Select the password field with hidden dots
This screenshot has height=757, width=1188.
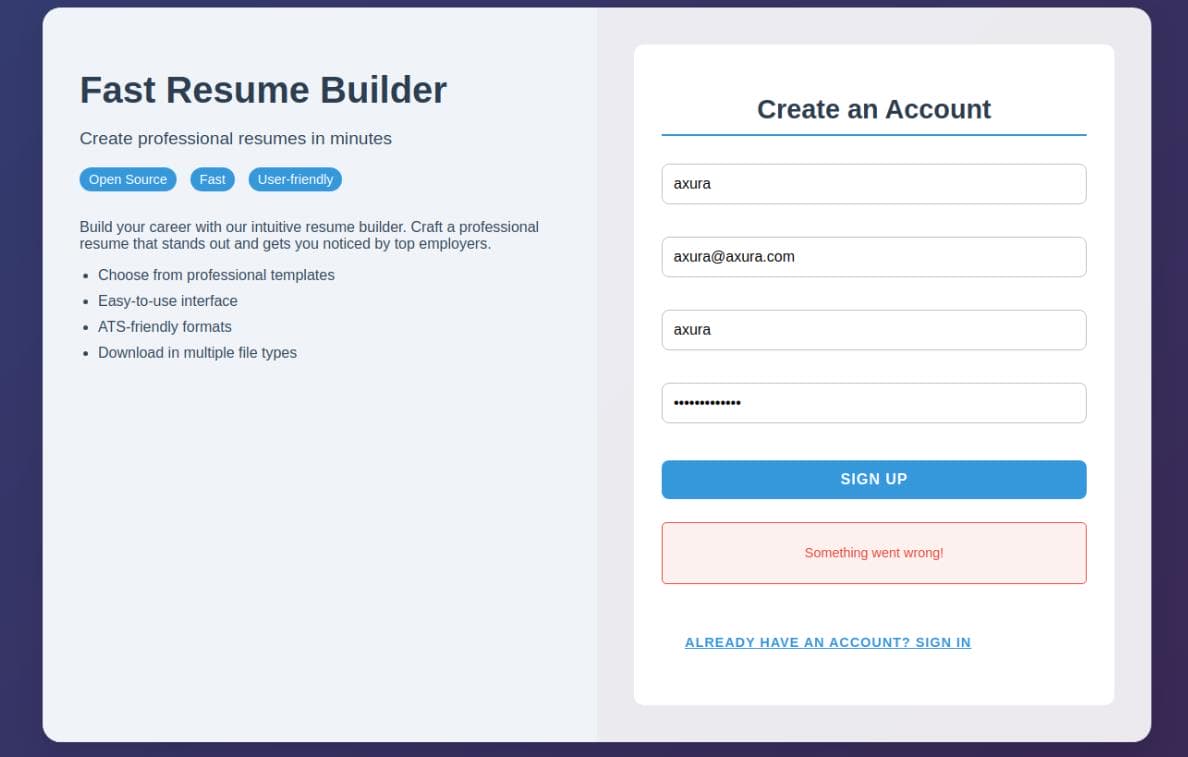click(874, 402)
